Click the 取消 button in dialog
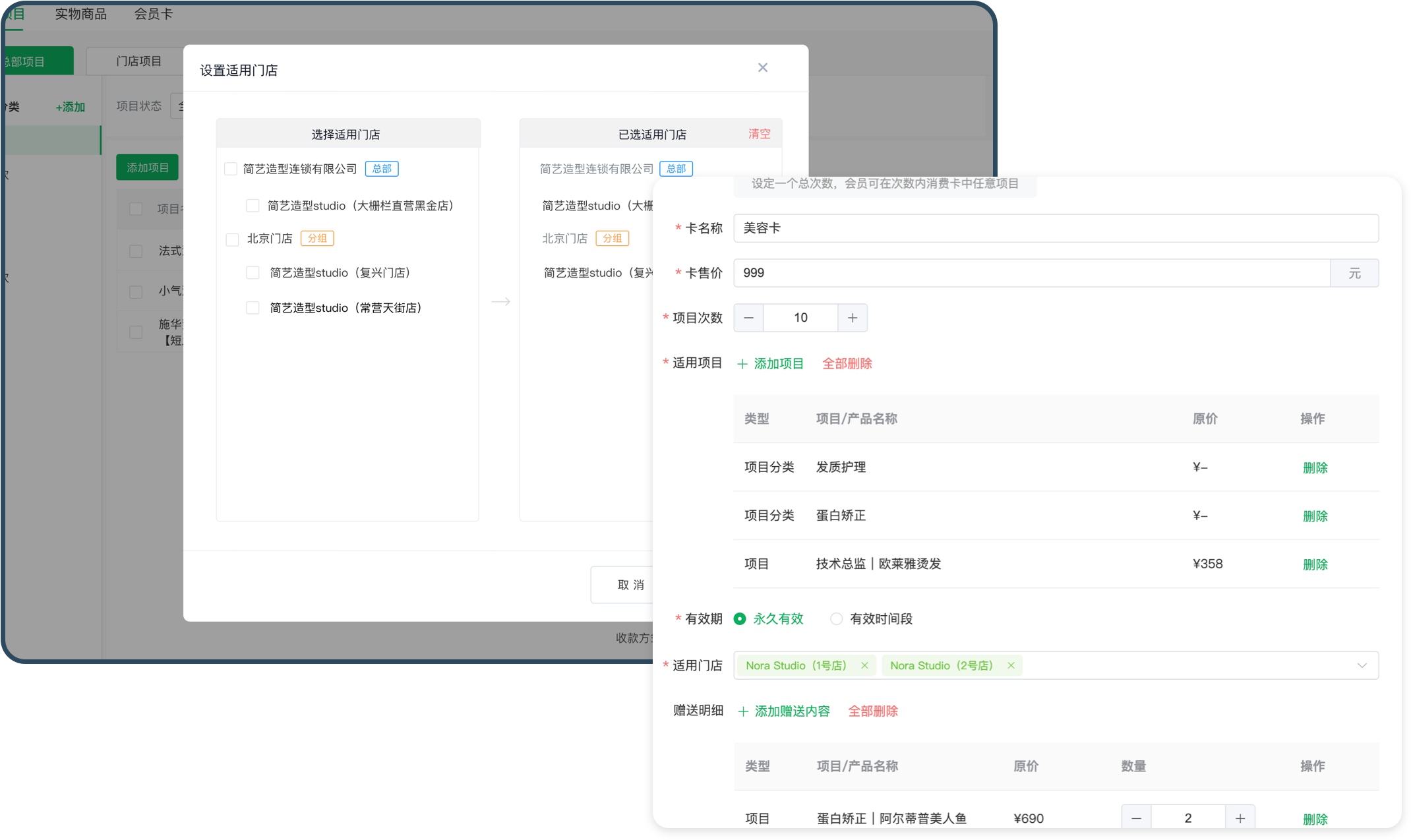 tap(622, 585)
